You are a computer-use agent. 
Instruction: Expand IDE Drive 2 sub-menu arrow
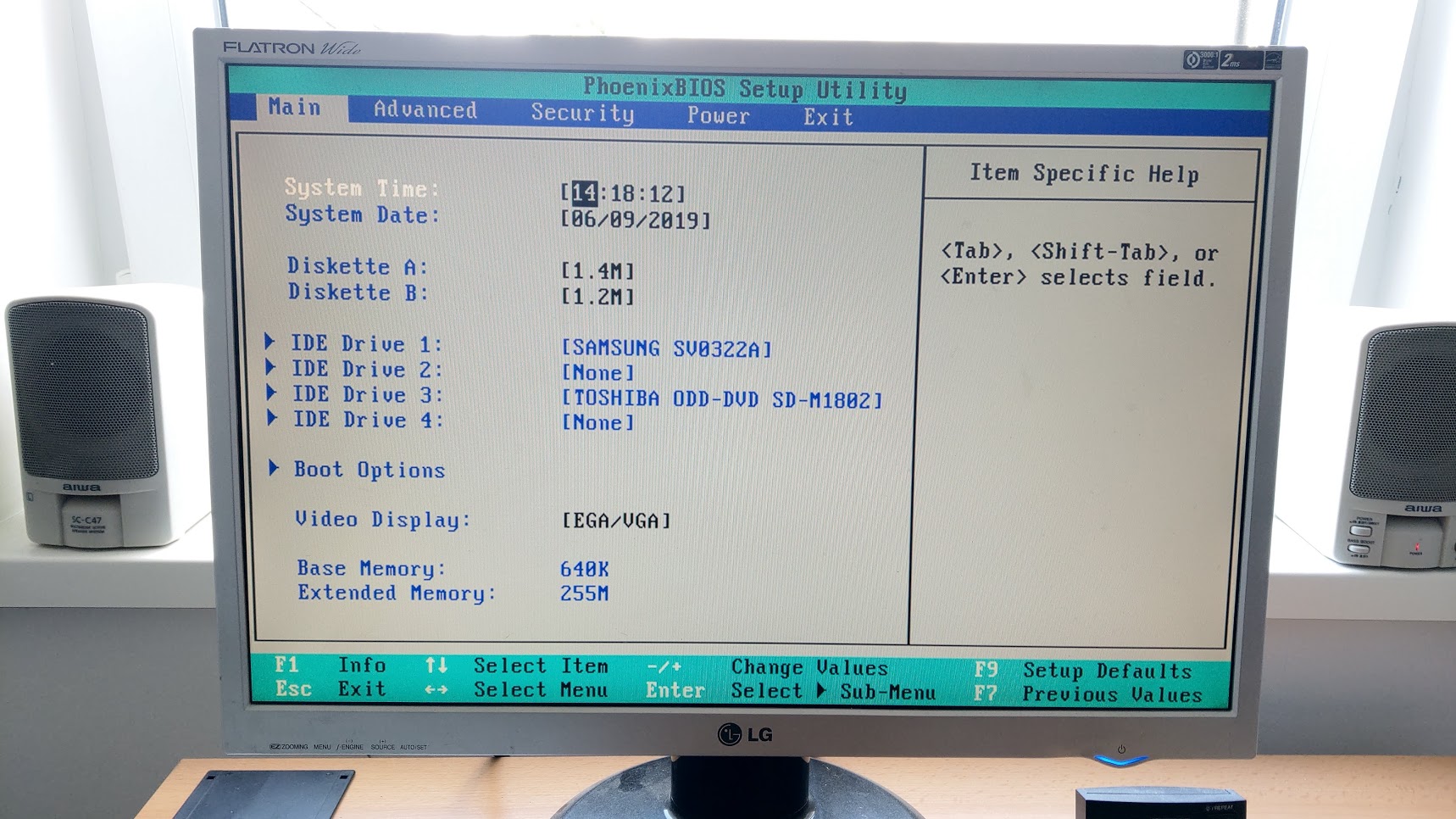tap(270, 367)
